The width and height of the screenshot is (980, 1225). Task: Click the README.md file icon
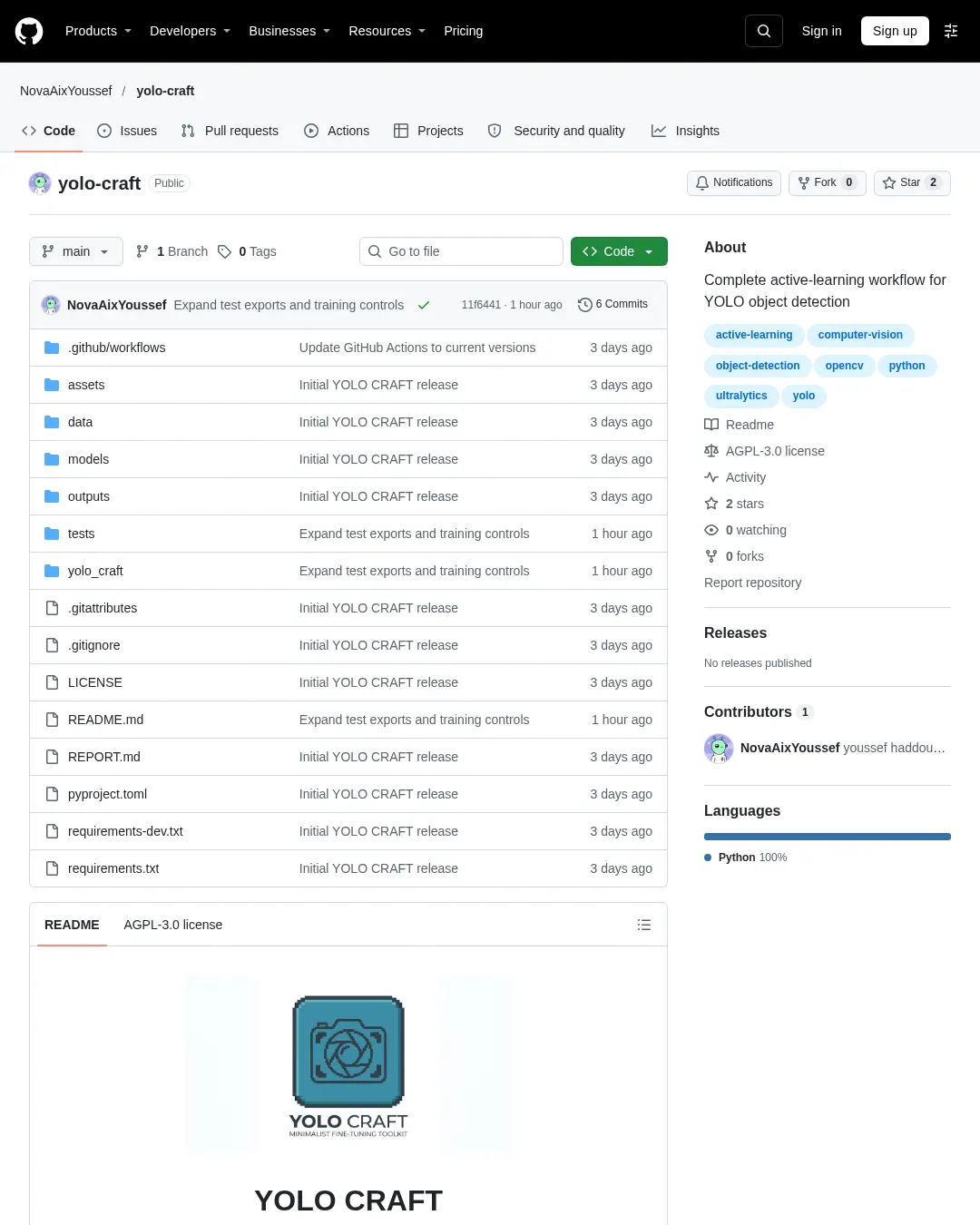[52, 720]
